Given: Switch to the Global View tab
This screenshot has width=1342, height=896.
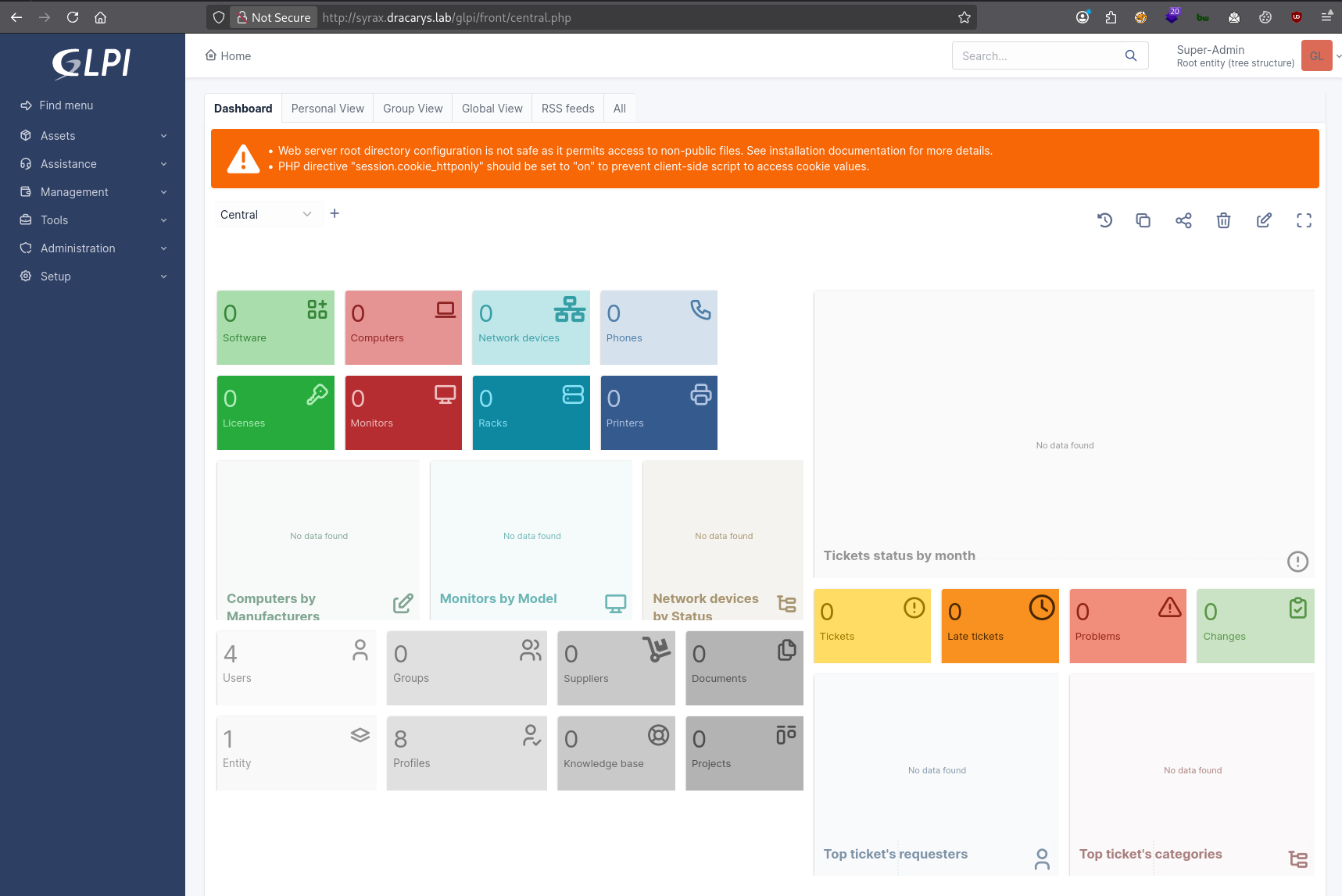Looking at the screenshot, I should click(492, 109).
